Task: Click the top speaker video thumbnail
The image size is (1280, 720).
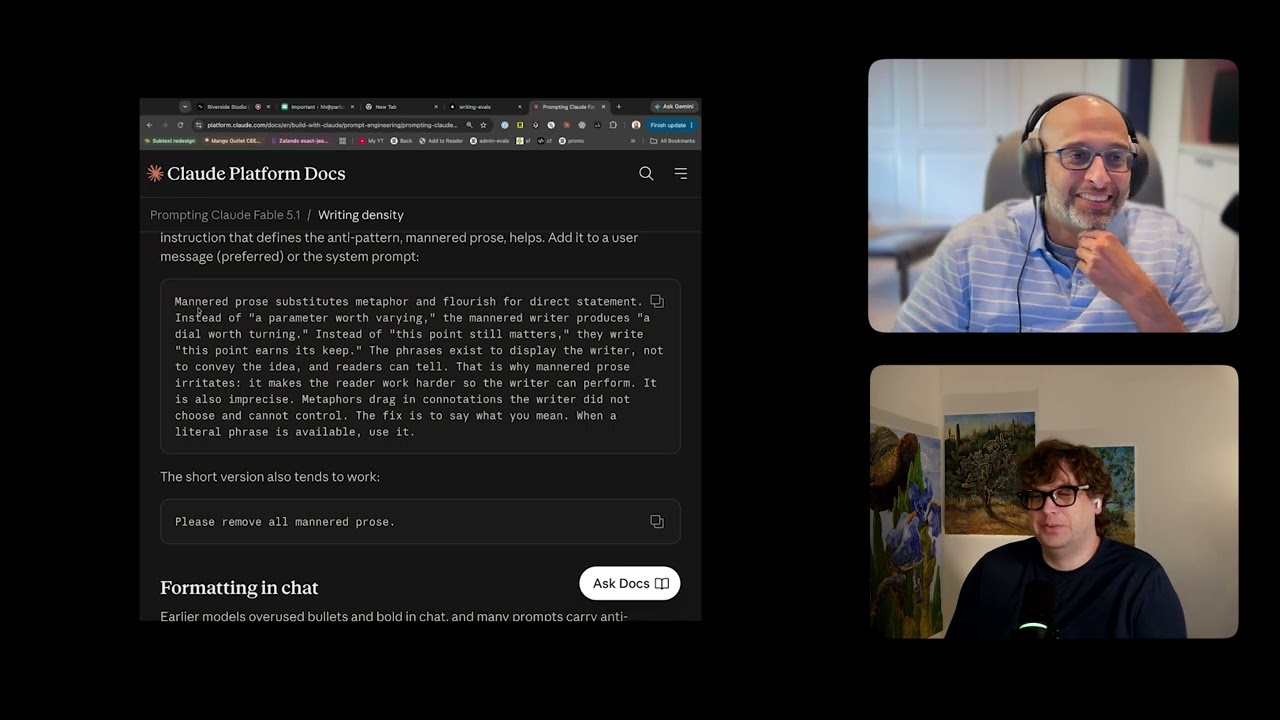Action: pos(1053,196)
